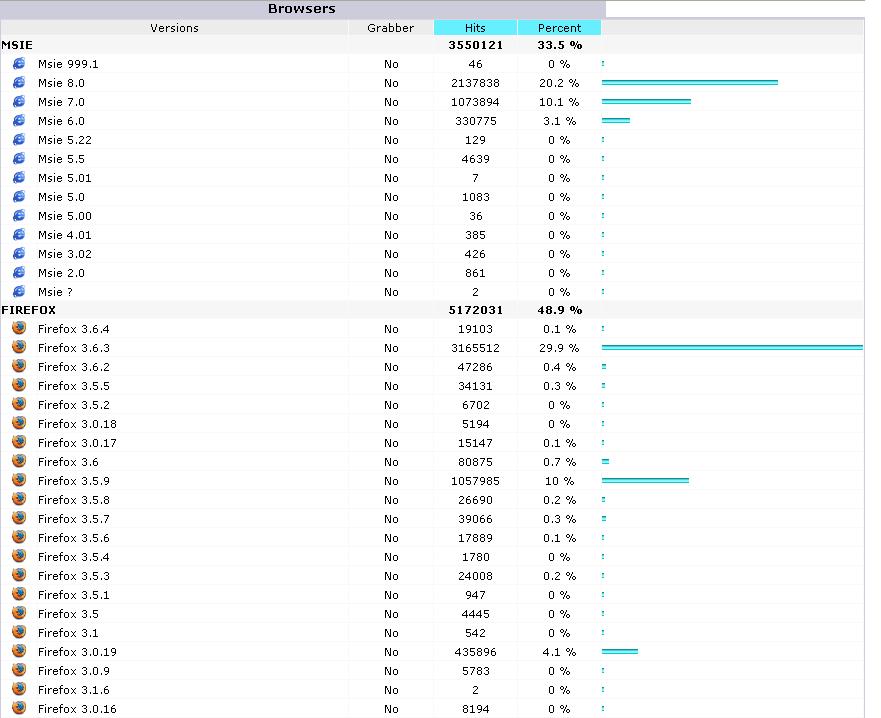The width and height of the screenshot is (881, 718).
Task: Click the Firefox icon beside Firefox 3.6.2
Action: coord(19,366)
